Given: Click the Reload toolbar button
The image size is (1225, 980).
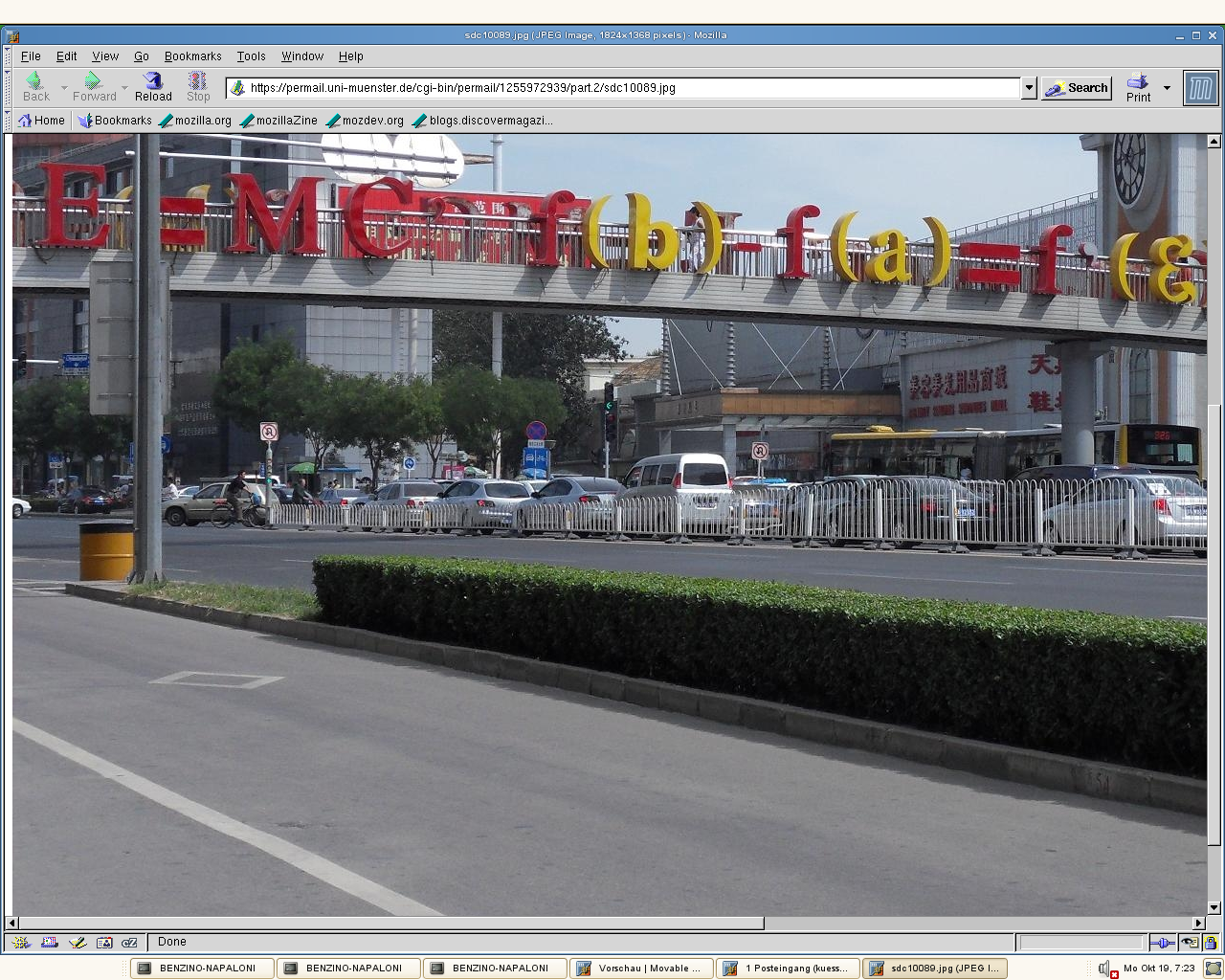Looking at the screenshot, I should point(153,87).
